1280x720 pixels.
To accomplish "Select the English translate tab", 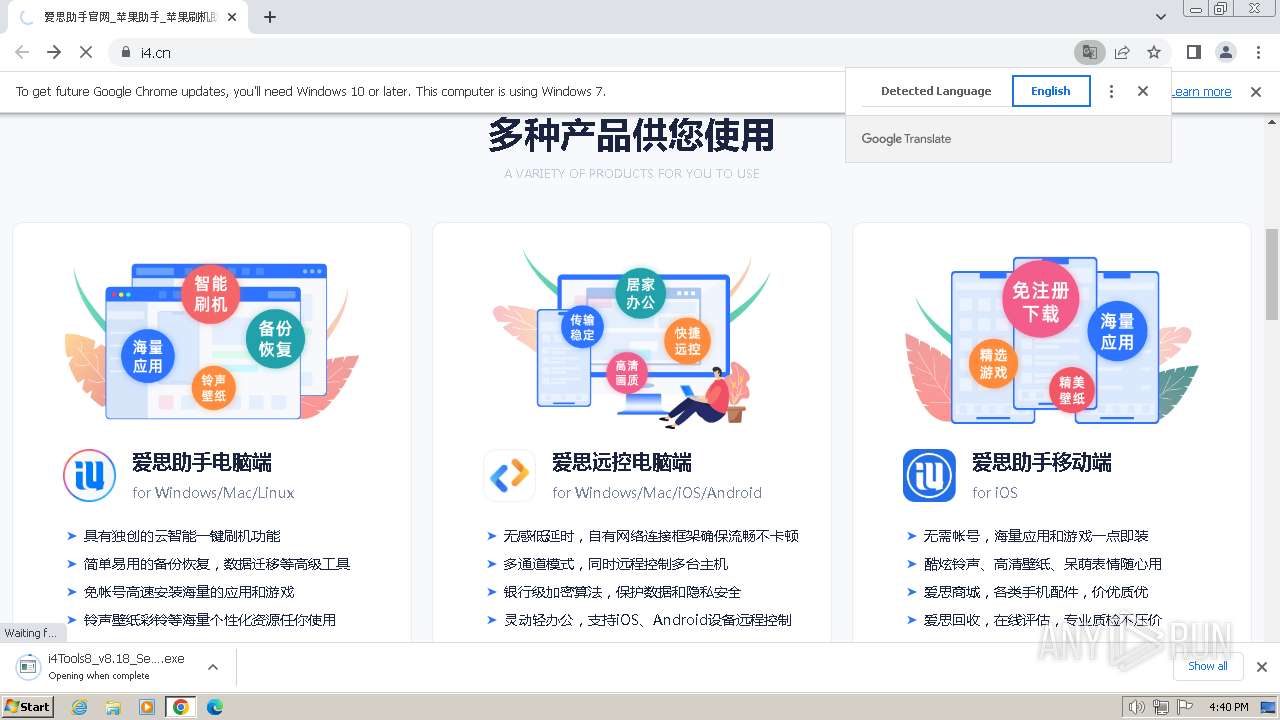I will [1051, 91].
